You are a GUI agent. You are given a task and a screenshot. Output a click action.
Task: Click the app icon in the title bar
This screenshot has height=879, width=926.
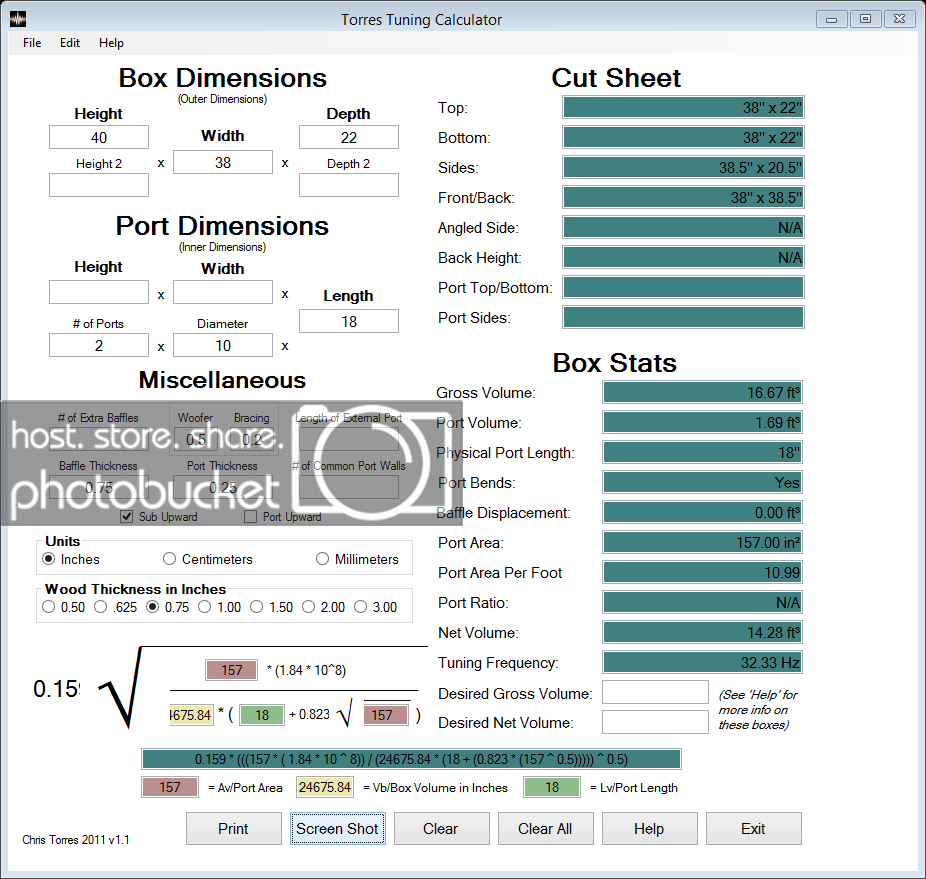click(18, 19)
